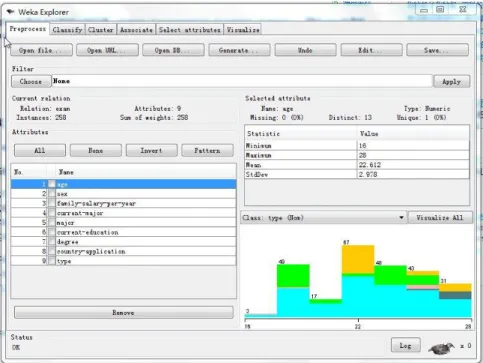483x363 pixels.
Task: Enable the family-salary-per-year attribute checkbox
Action: (x=52, y=203)
